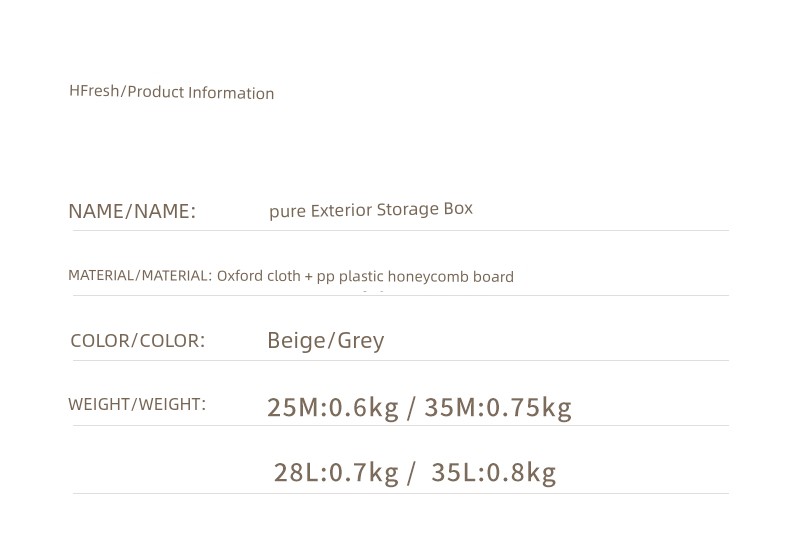
Task: Select the NAME/NAME: label
Action: [132, 211]
